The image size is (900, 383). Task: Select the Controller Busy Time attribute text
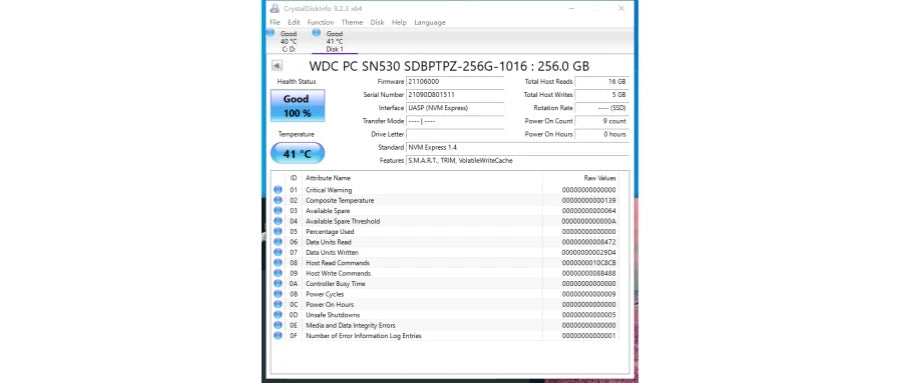tap(335, 284)
